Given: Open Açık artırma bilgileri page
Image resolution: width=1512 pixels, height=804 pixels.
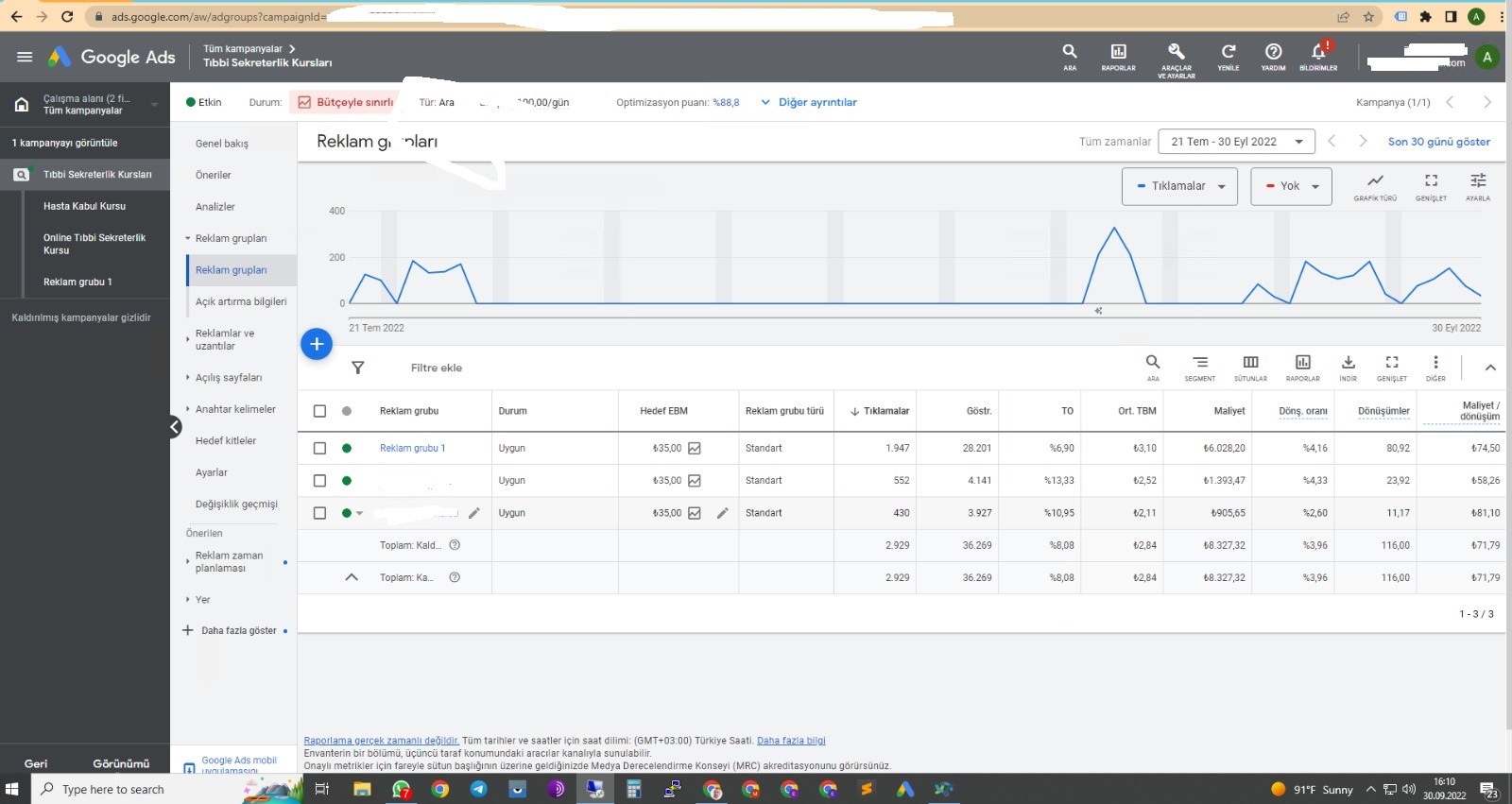Looking at the screenshot, I should click(x=241, y=301).
